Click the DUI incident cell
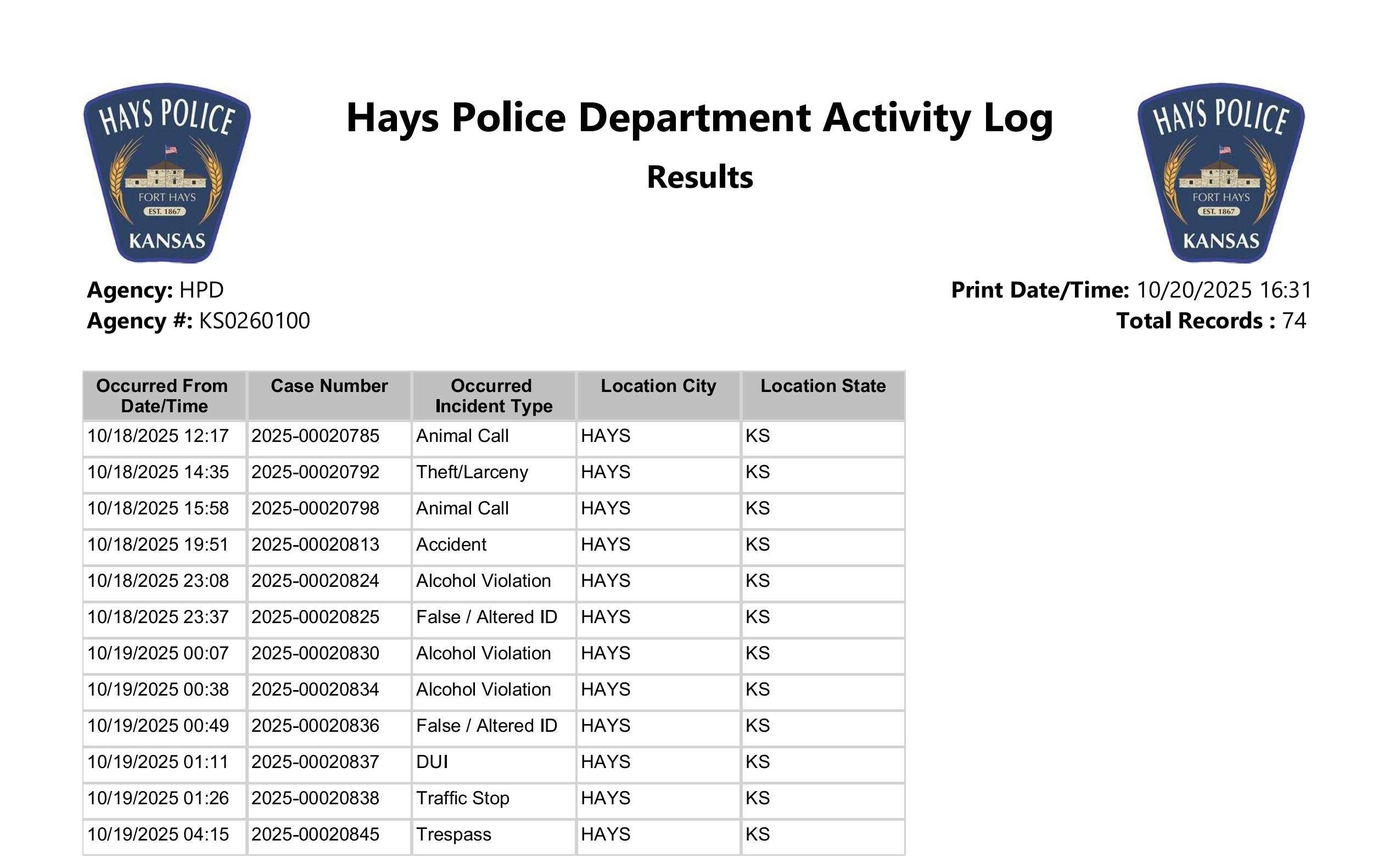This screenshot has width=1400, height=863. click(x=432, y=762)
